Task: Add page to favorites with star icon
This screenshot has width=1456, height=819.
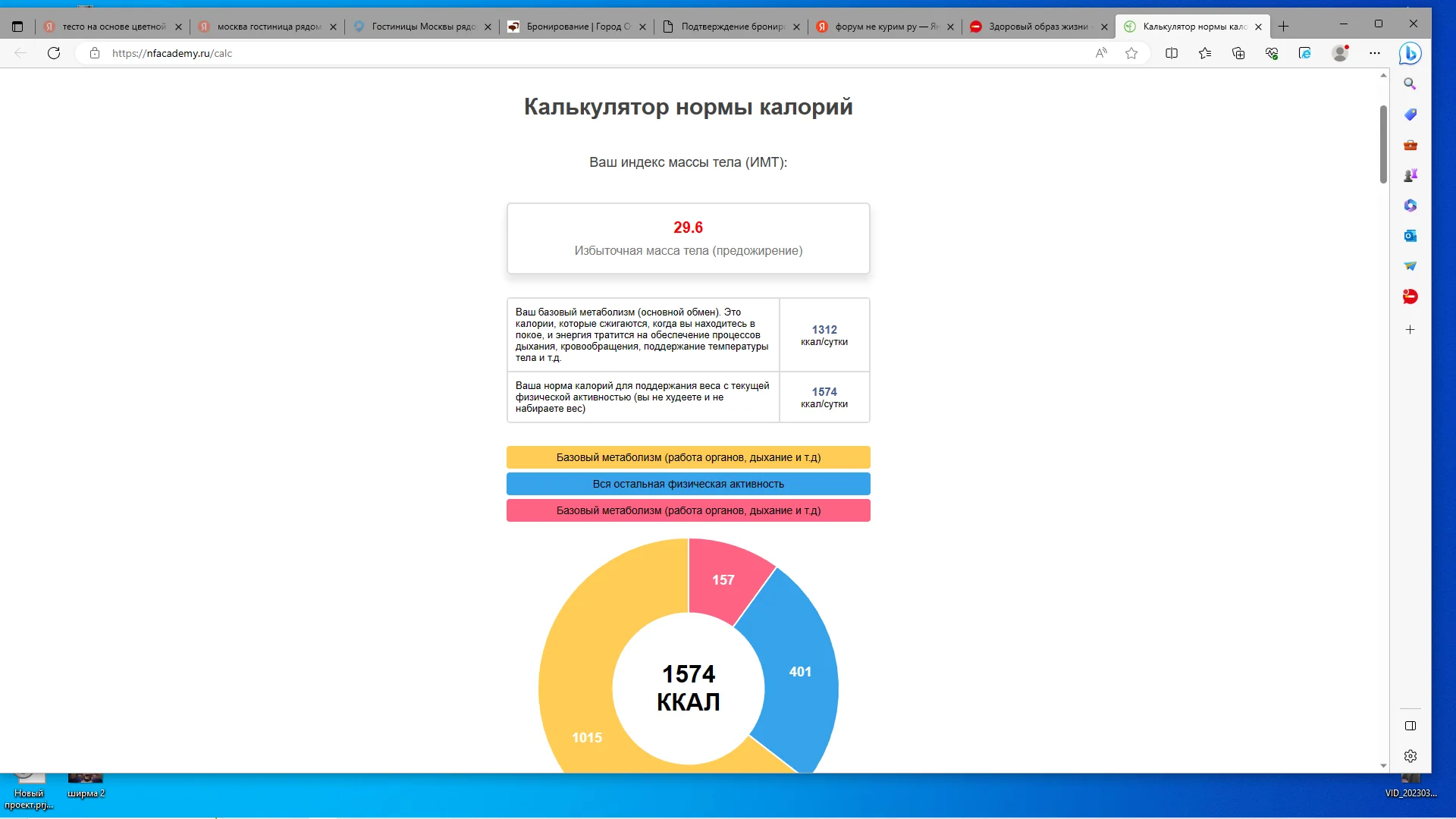Action: tap(1131, 53)
